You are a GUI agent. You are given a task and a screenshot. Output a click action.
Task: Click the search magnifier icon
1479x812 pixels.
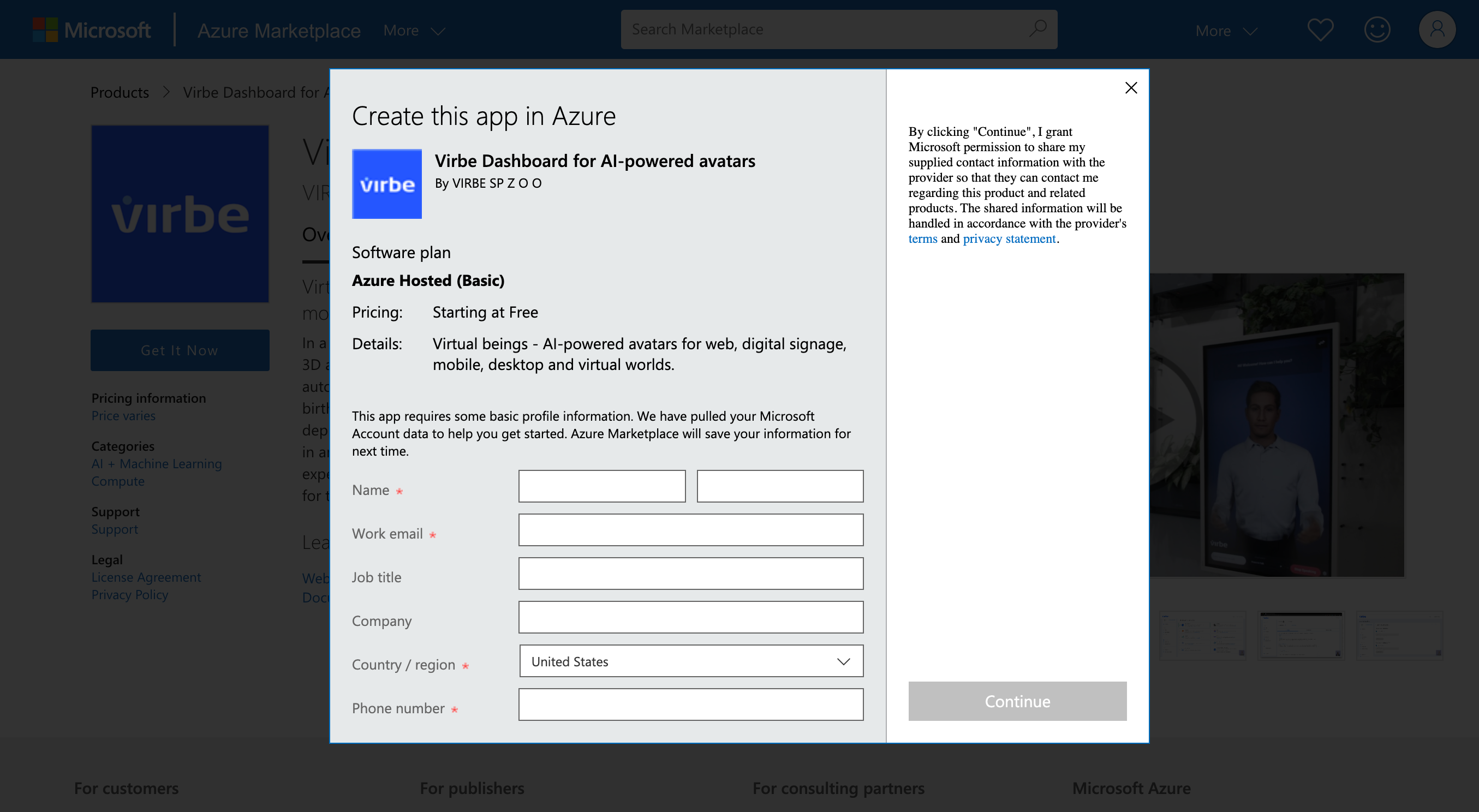tap(1037, 29)
